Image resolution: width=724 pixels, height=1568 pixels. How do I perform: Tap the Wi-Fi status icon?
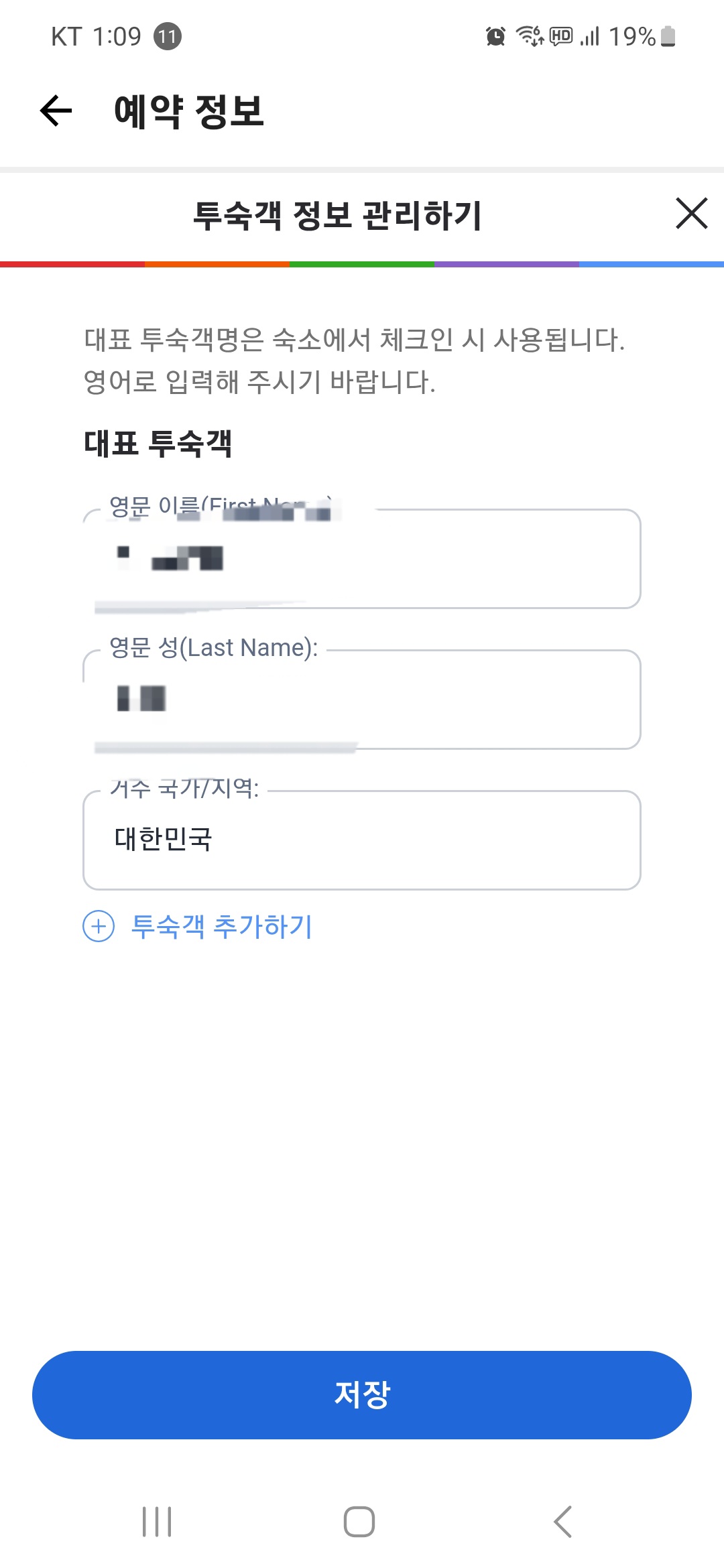pos(530,36)
